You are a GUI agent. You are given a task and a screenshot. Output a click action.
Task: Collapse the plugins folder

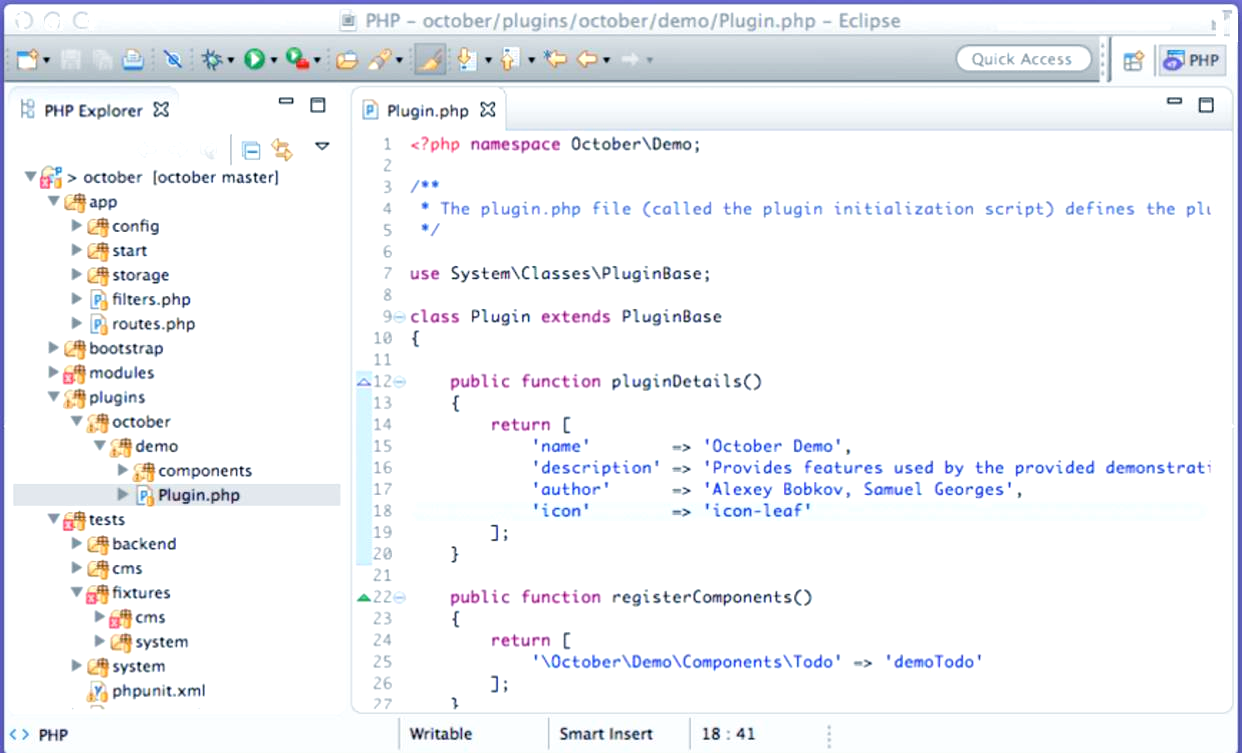(54, 397)
